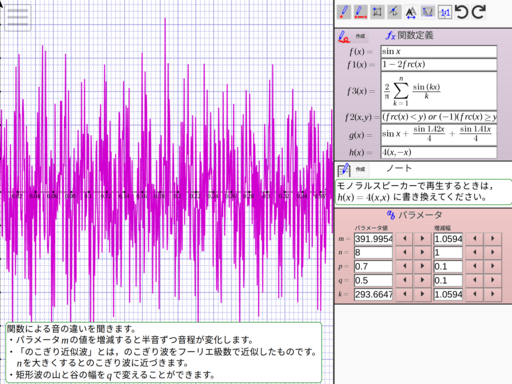The width and height of the screenshot is (512, 384).
Task: Click the parameter p value field 0.7
Action: click(373, 267)
